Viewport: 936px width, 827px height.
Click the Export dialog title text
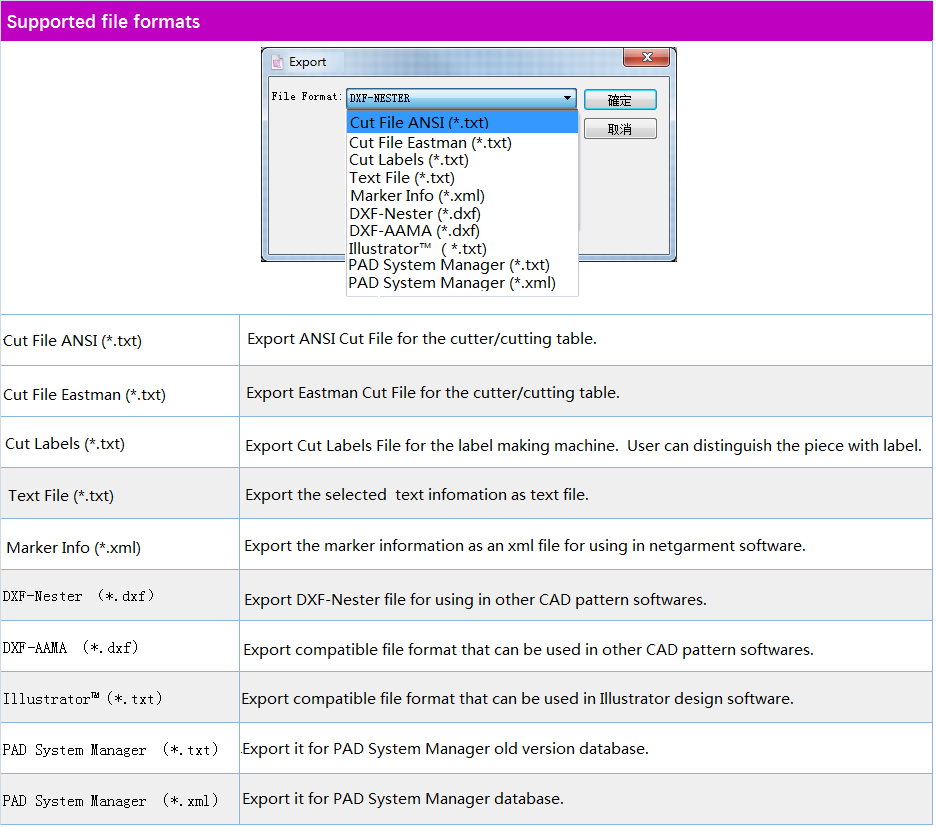click(x=308, y=62)
